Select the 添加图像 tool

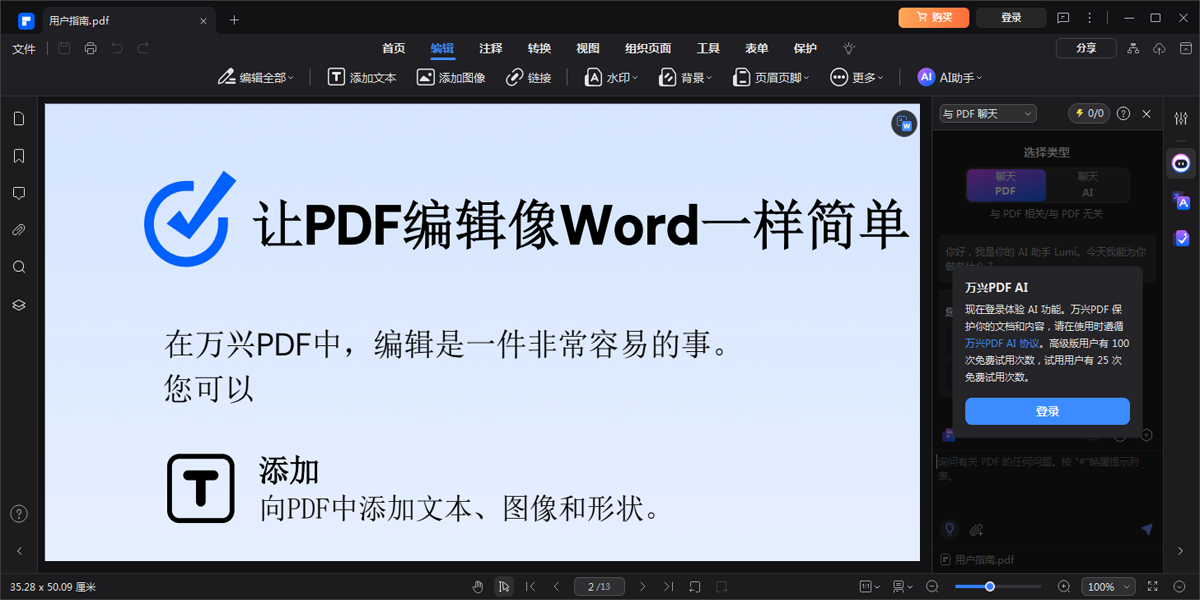coord(453,76)
